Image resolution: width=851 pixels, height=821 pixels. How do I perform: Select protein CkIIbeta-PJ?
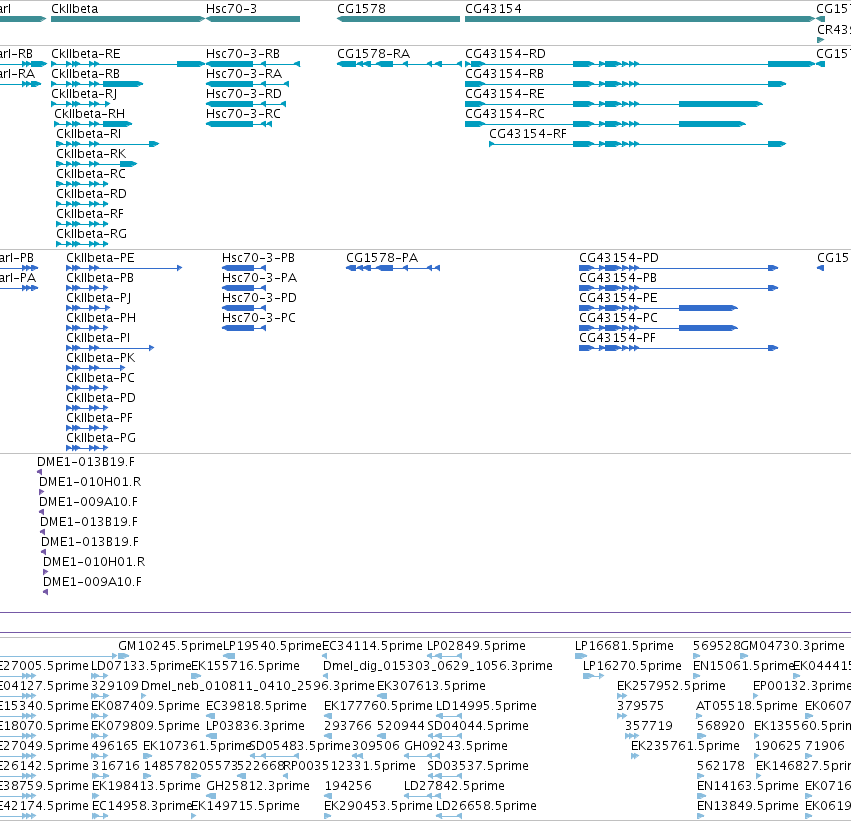pyautogui.click(x=98, y=298)
